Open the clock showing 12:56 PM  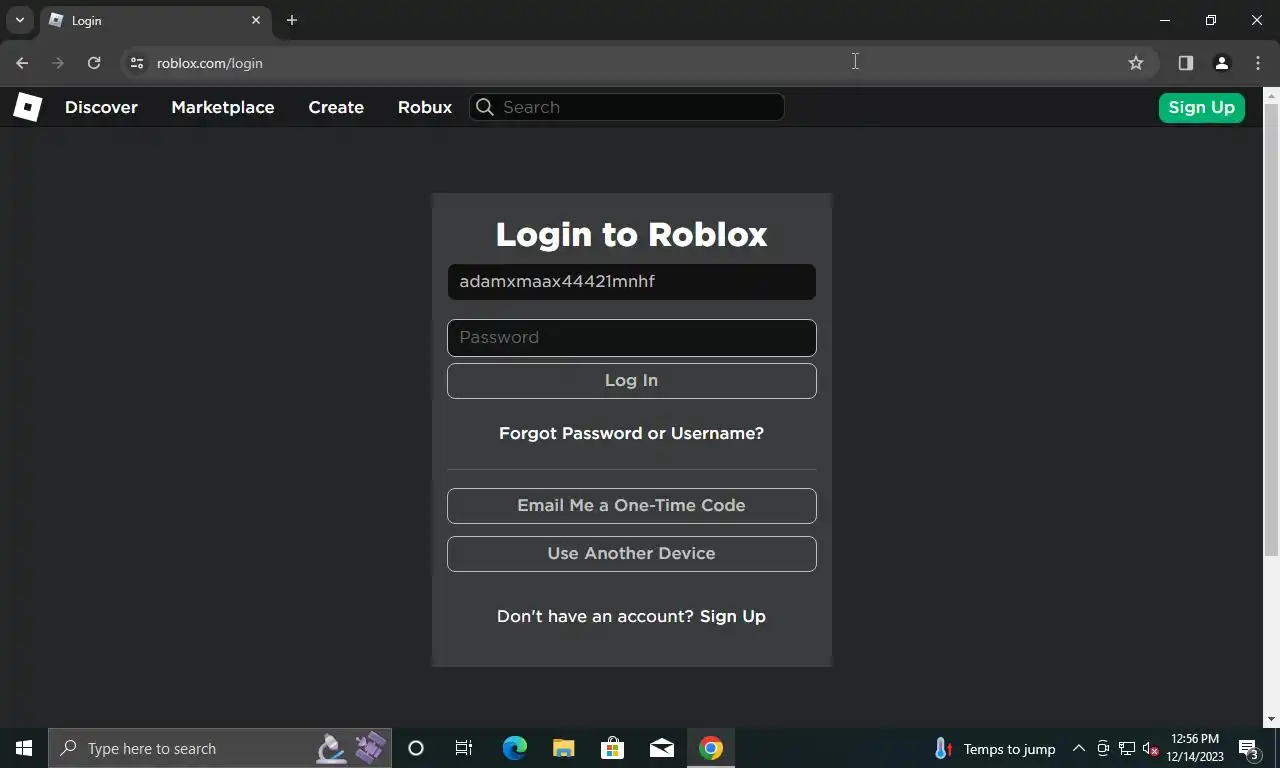point(1194,748)
